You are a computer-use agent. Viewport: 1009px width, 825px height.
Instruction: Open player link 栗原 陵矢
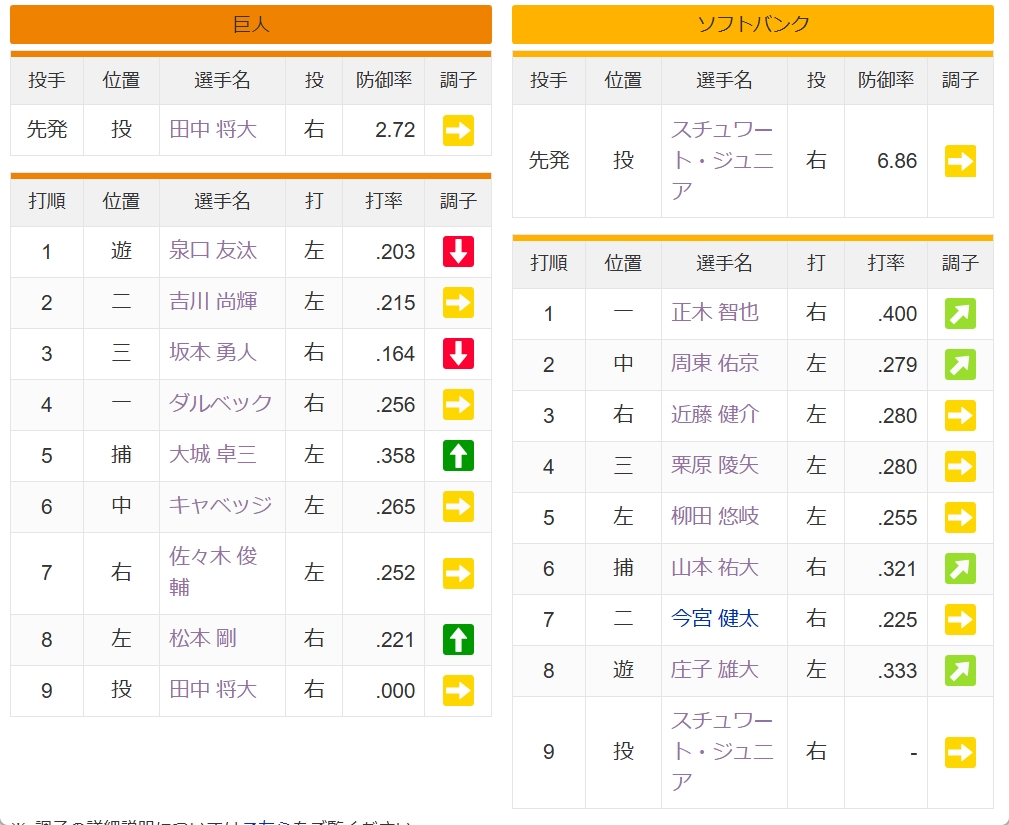715,465
